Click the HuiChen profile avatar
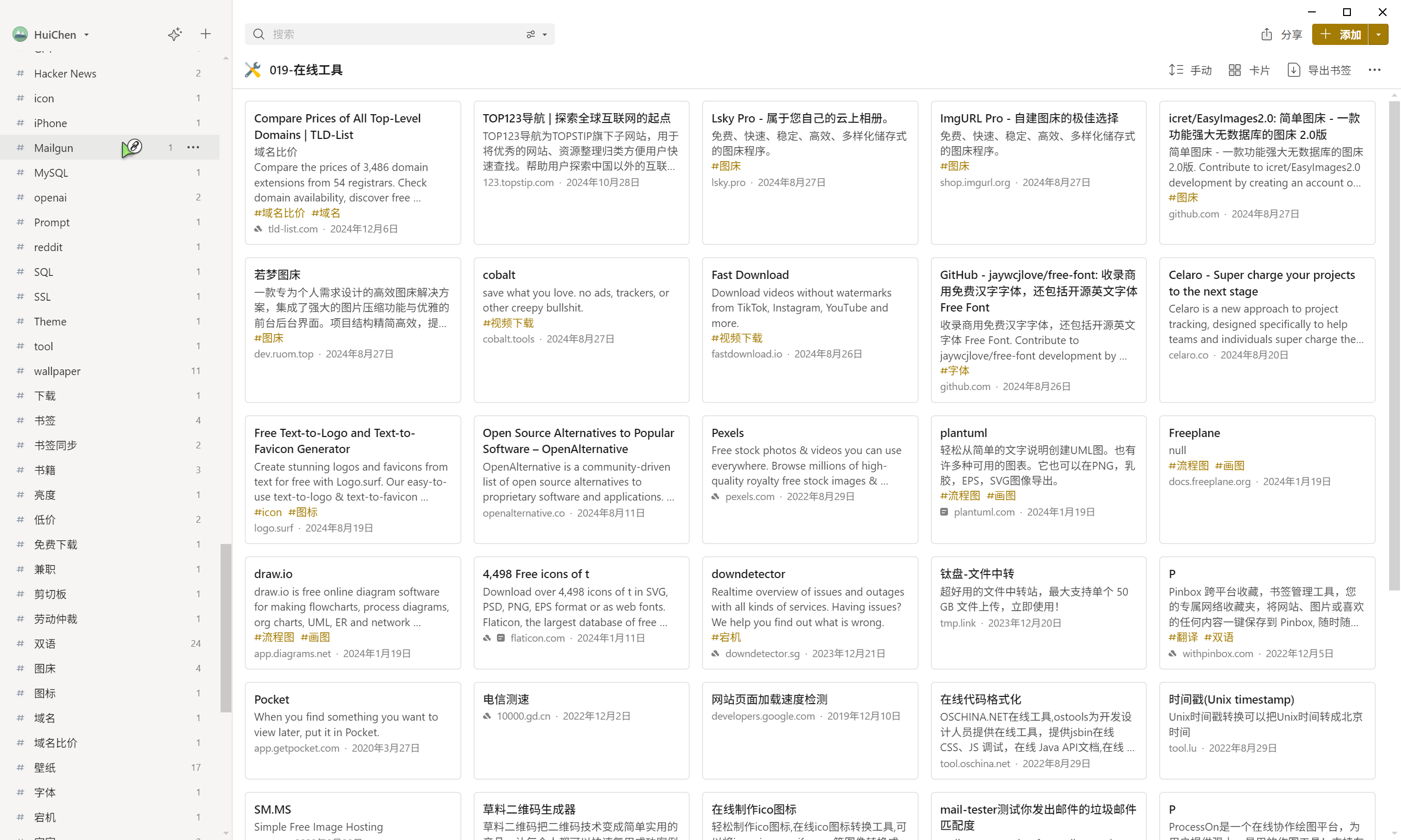The image size is (1401, 840). (20, 35)
